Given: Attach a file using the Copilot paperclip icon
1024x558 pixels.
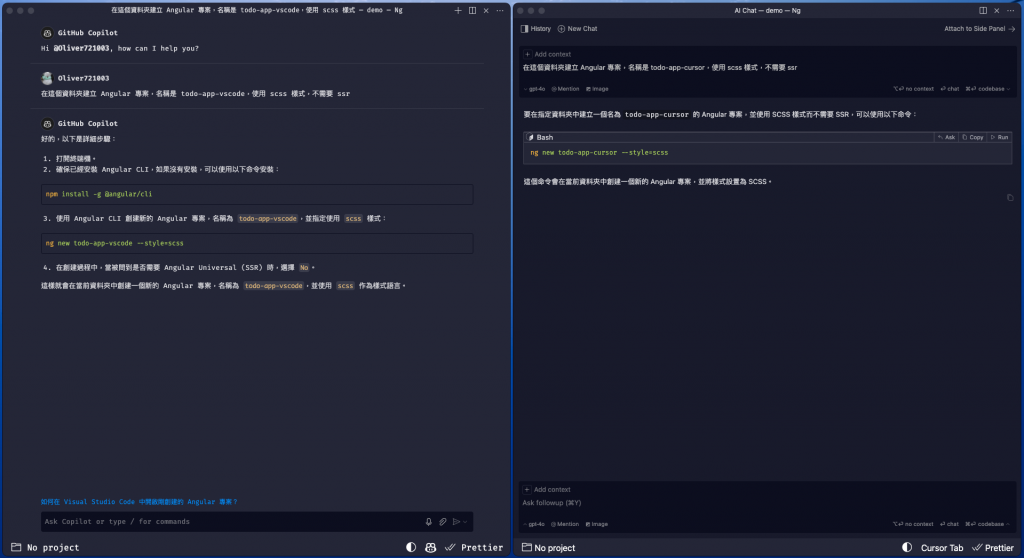Looking at the screenshot, I should click(443, 521).
